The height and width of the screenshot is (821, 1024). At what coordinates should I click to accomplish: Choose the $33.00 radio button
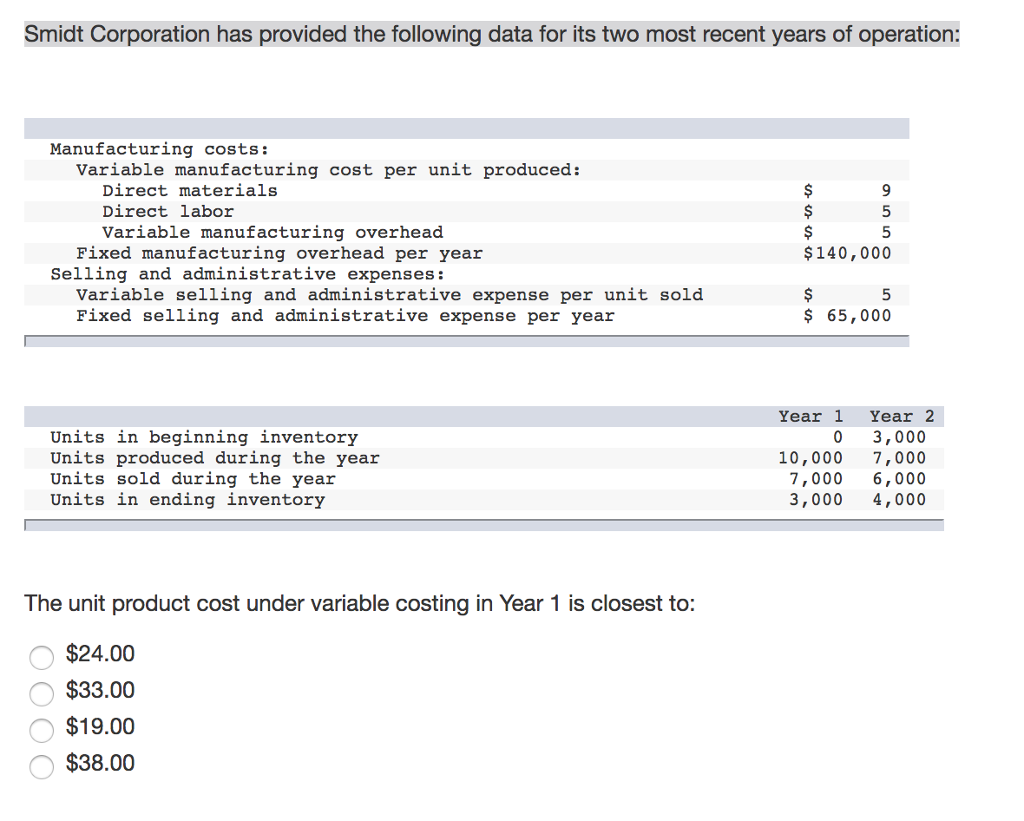(41, 693)
